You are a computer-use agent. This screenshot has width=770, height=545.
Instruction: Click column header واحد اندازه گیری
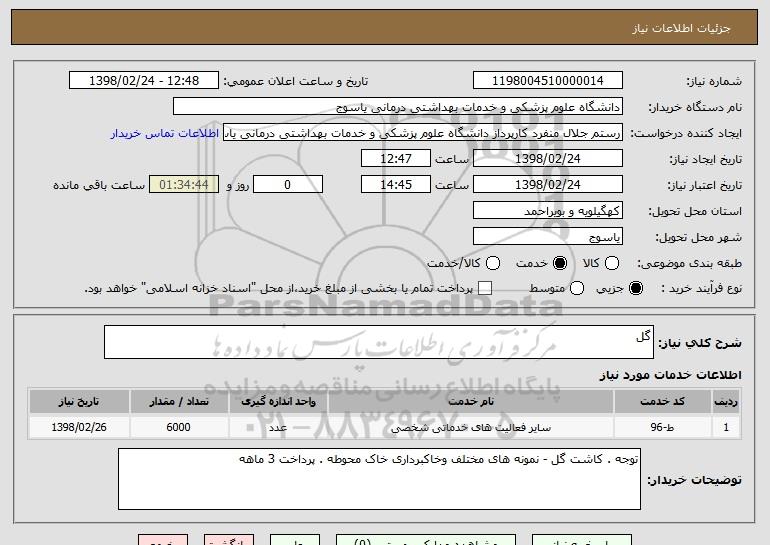(278, 402)
